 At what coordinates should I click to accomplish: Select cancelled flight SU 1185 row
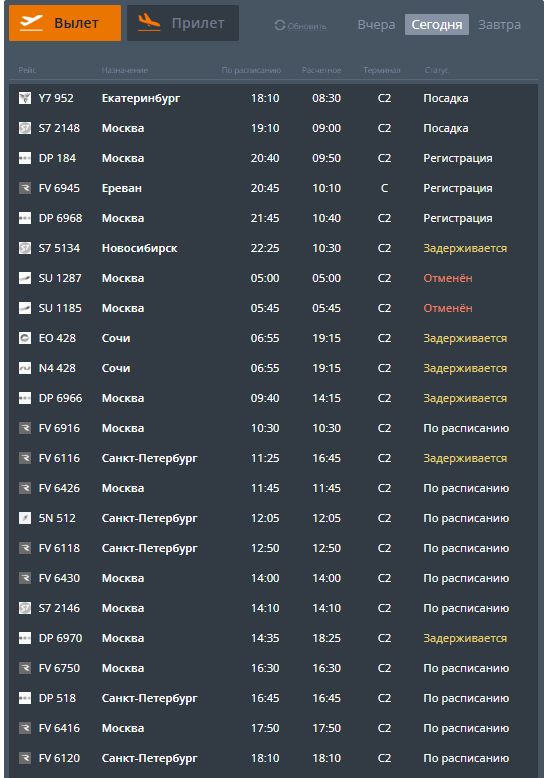pyautogui.click(x=273, y=308)
